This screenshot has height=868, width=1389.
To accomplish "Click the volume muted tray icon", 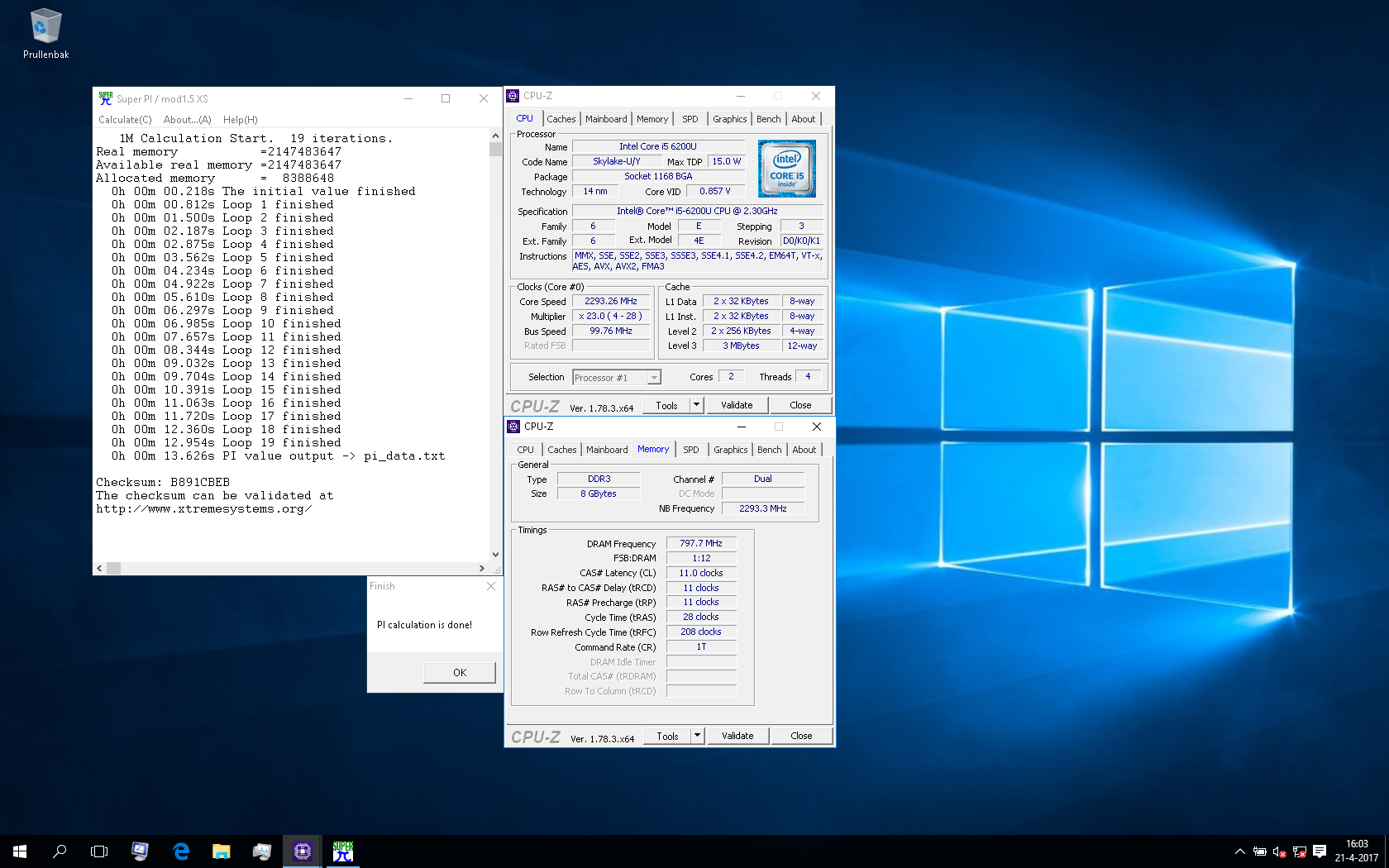I will pyautogui.click(x=1279, y=851).
